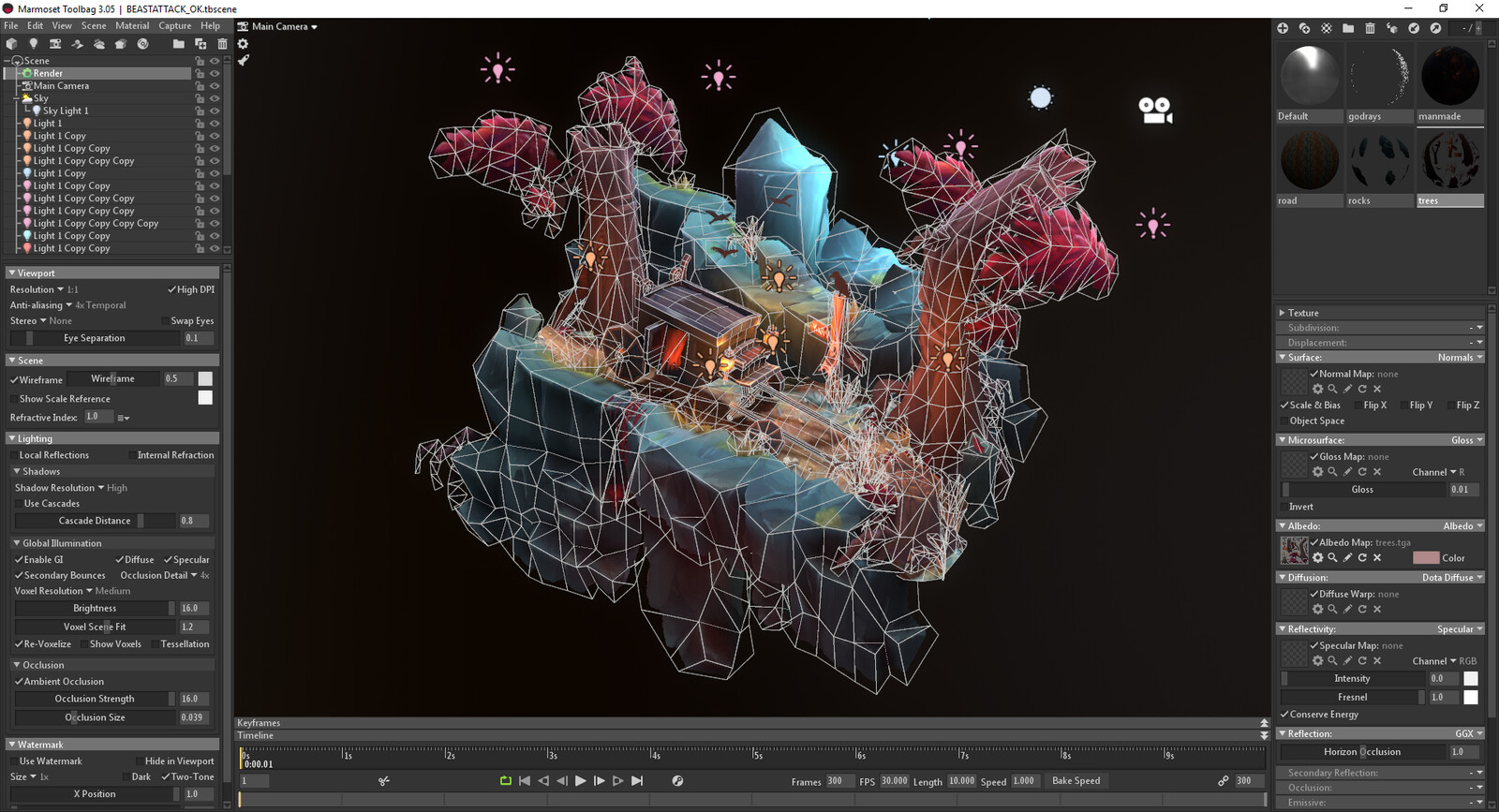Add a turntable object
Viewport: 1499px width, 812px height.
142,44
